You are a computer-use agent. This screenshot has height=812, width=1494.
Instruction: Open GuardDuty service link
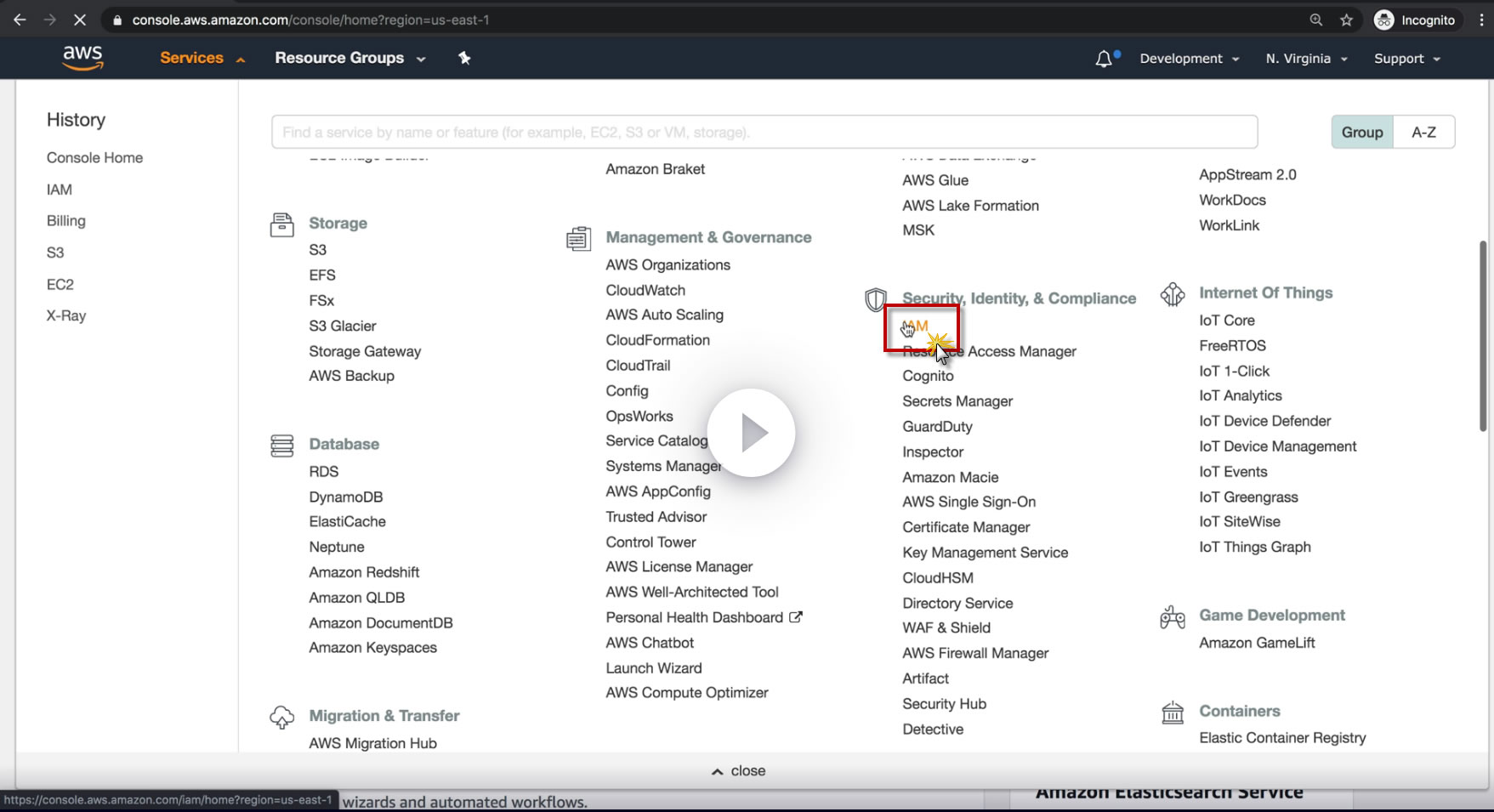click(x=937, y=427)
